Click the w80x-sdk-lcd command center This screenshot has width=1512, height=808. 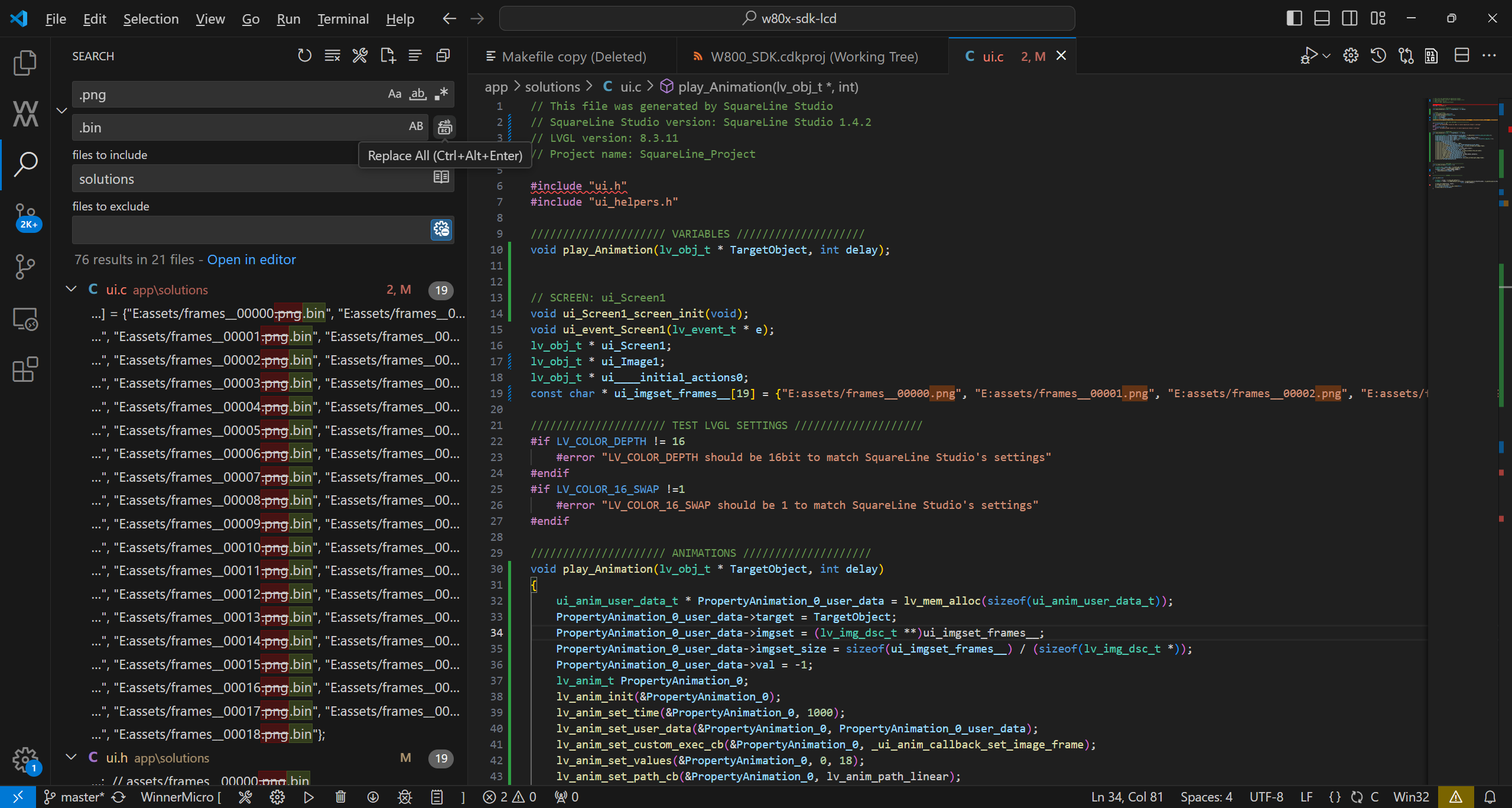pyautogui.click(x=787, y=18)
